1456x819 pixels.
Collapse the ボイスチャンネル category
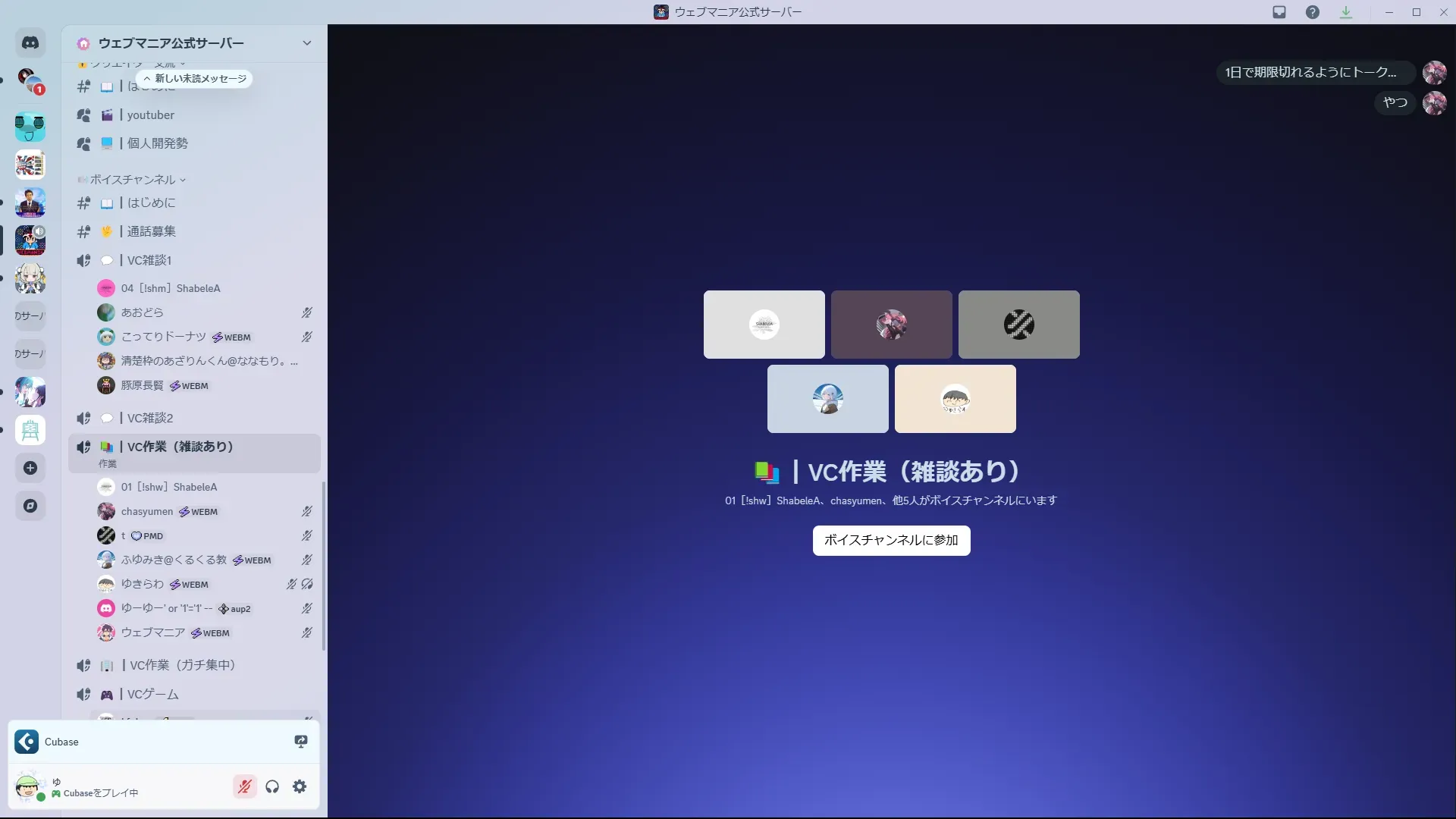(x=133, y=180)
